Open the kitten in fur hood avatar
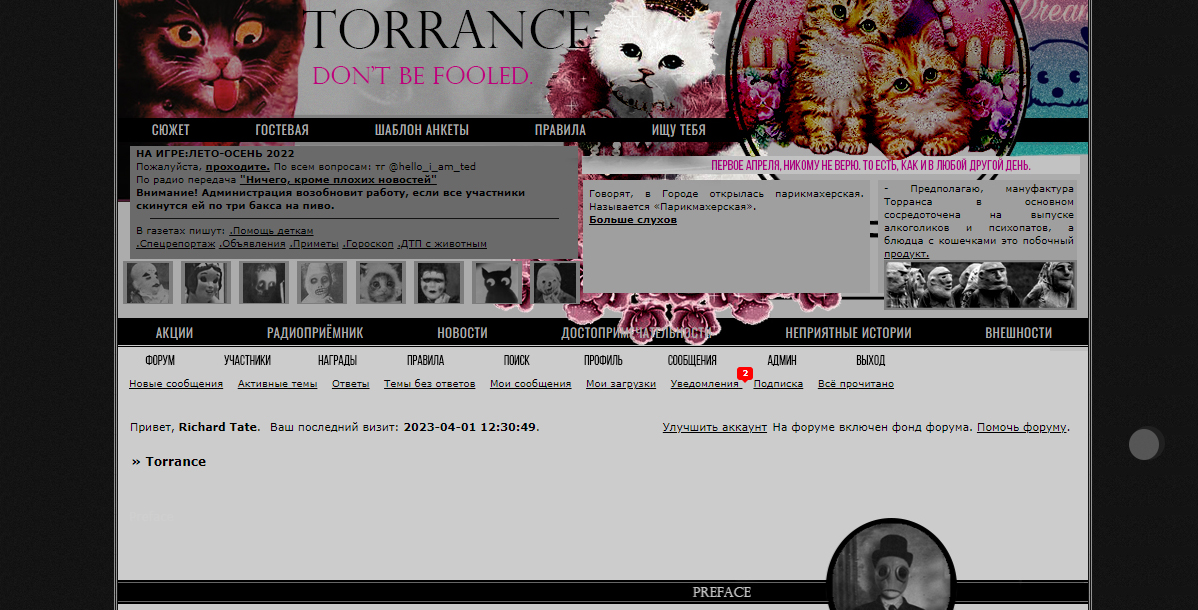 [x=380, y=283]
